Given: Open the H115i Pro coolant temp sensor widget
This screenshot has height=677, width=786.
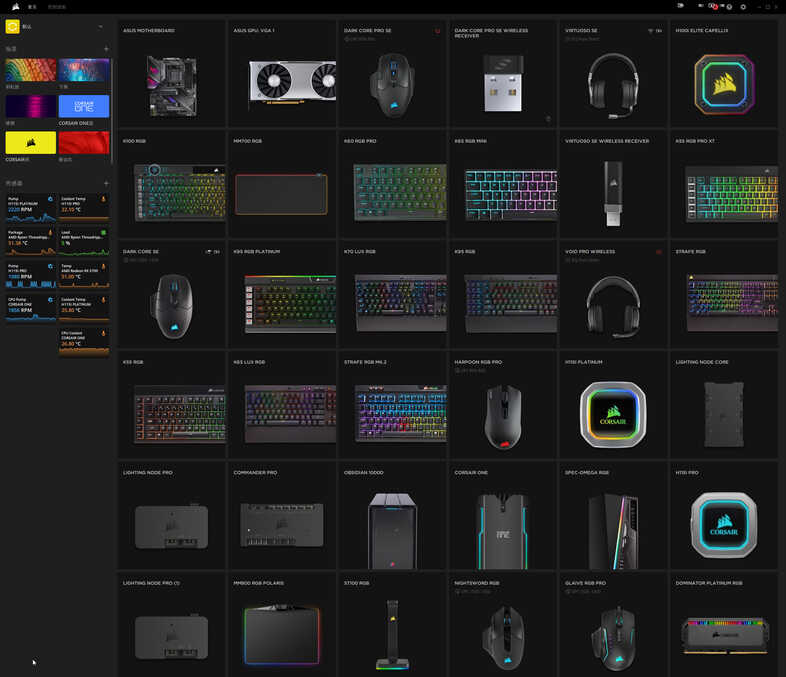Looking at the screenshot, I should (84, 208).
